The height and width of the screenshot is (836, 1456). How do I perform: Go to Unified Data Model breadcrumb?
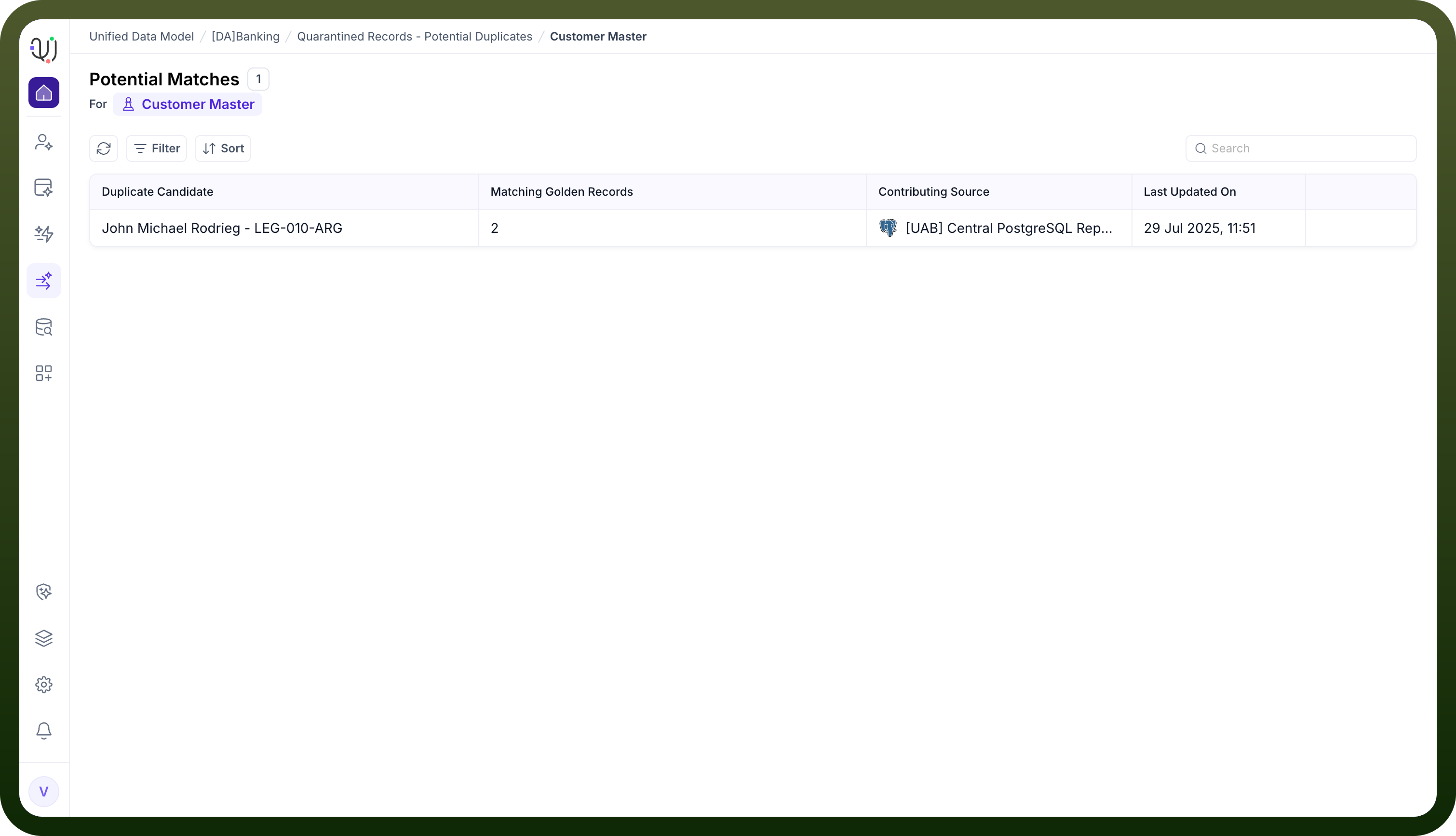point(141,36)
